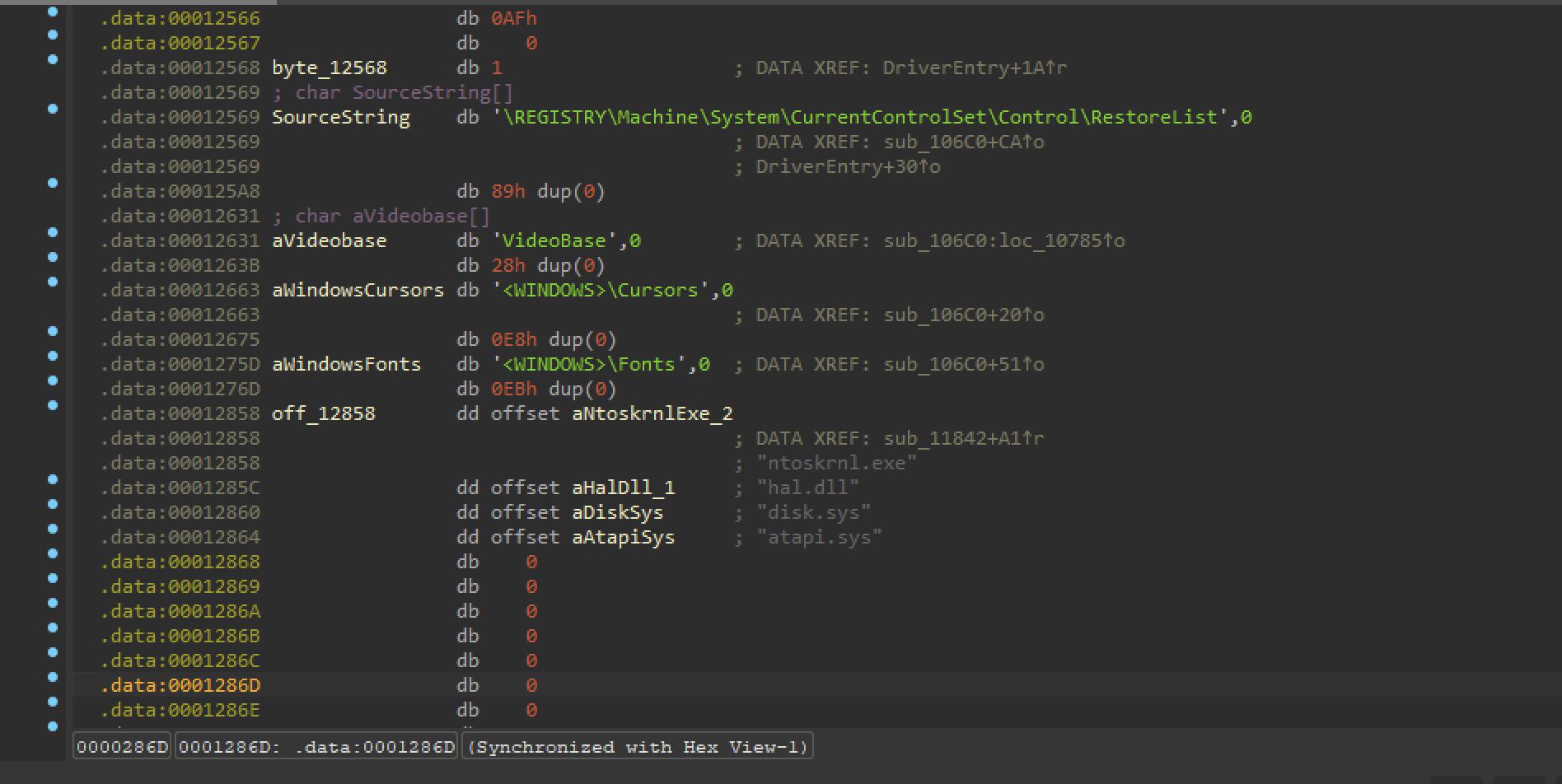Toggle breakpoint dot beside .data:0001286D line
1562x784 pixels.
pos(53,677)
